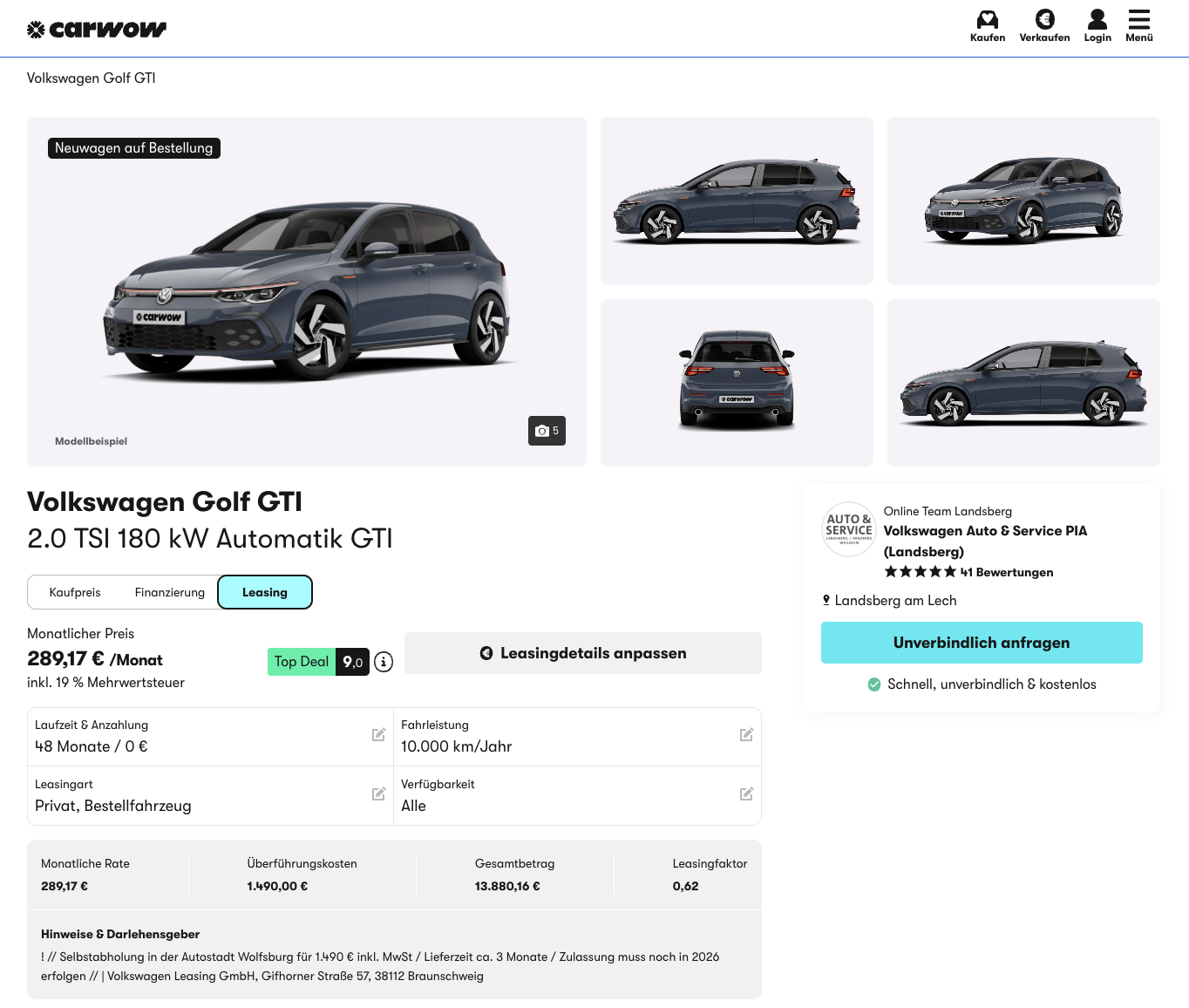Open the 41 Bewertungen reviews link

coord(1007,572)
